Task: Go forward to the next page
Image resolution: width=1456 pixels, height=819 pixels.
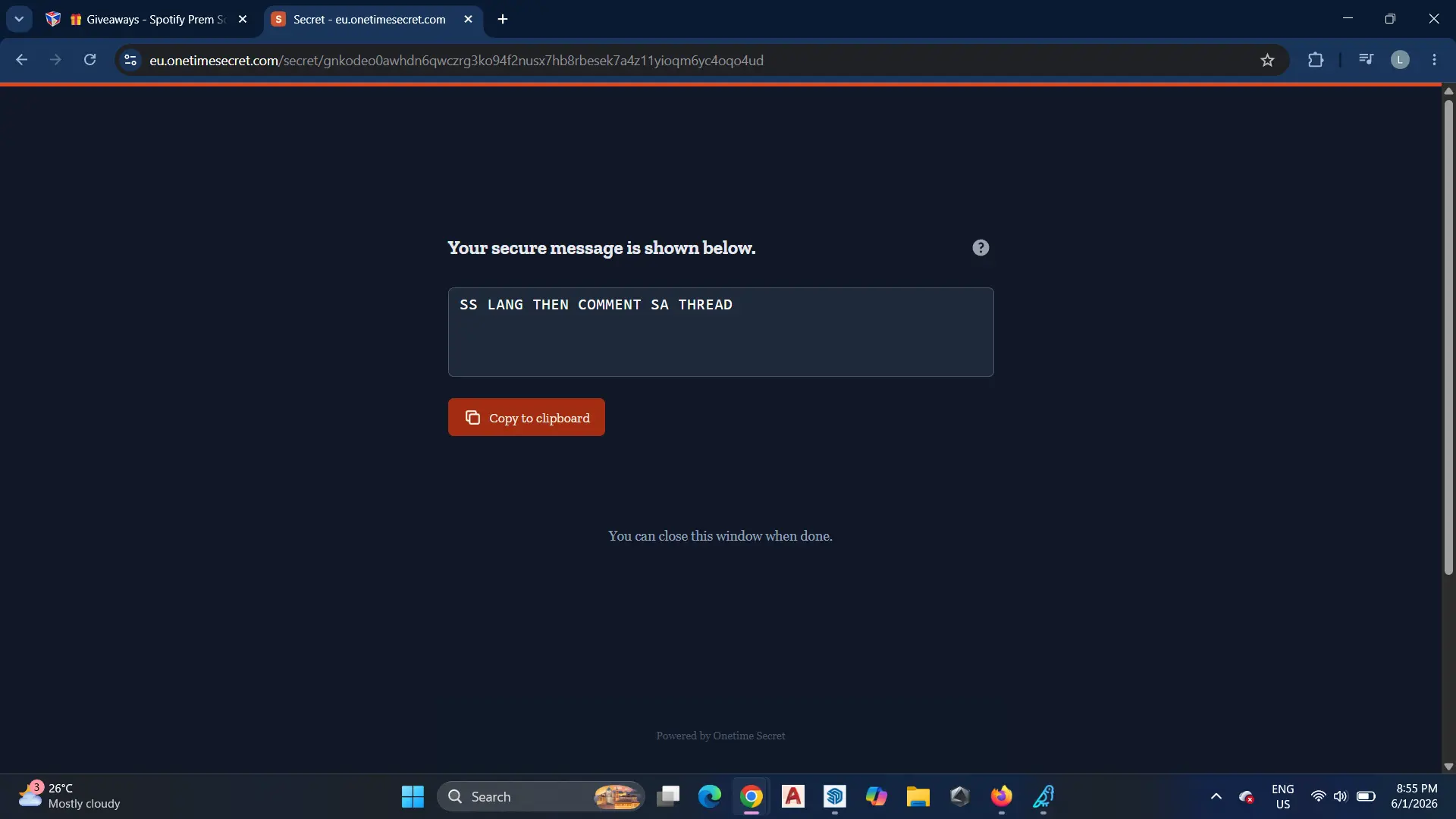Action: point(55,60)
